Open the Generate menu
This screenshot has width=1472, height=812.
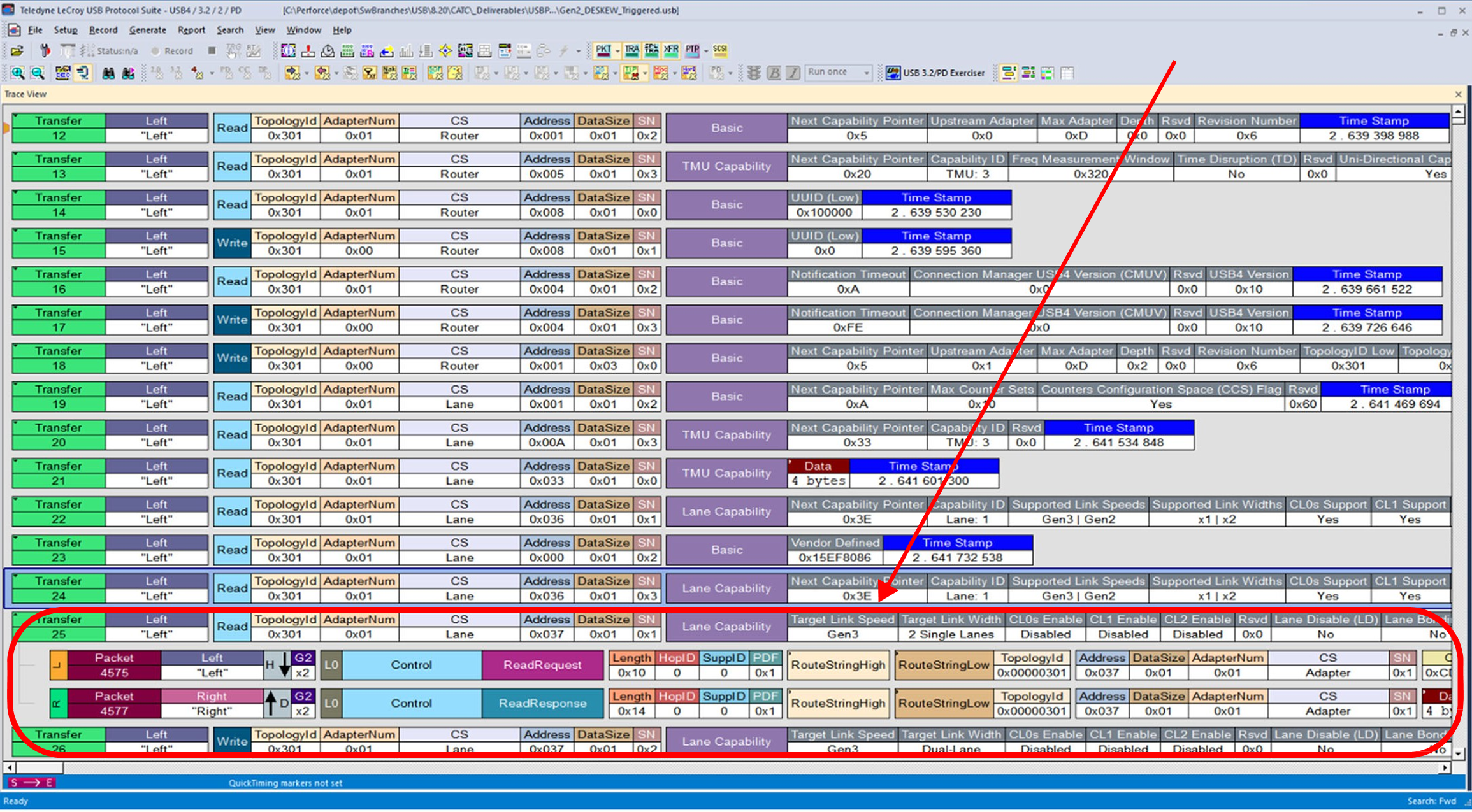click(x=147, y=30)
